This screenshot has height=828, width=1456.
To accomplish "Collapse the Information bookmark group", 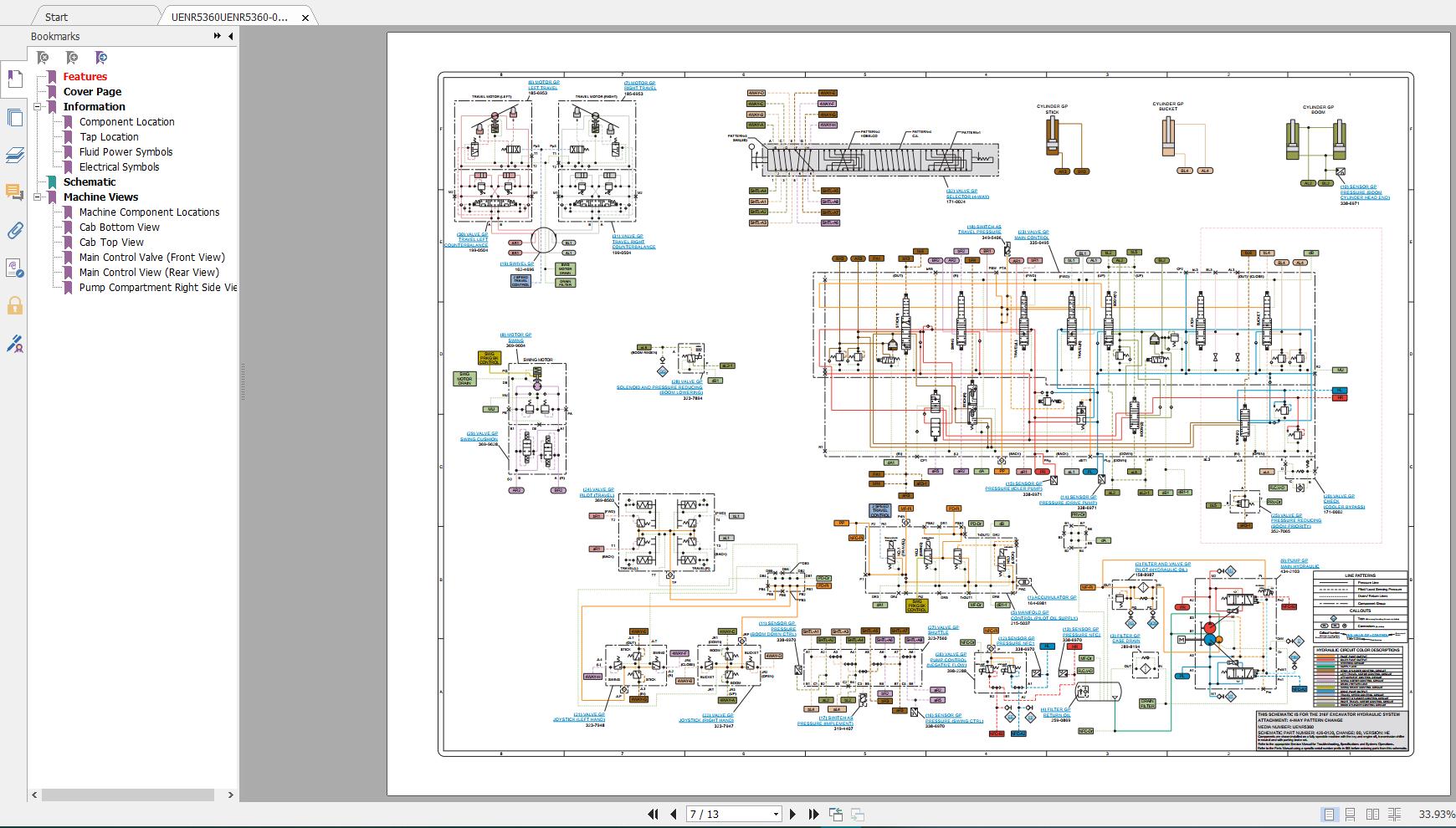I will click(38, 107).
